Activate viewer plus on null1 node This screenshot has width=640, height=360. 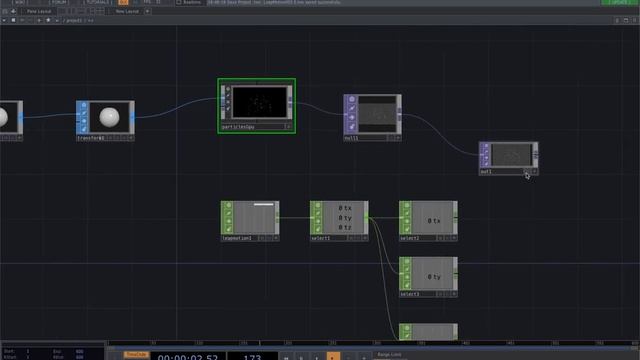point(398,138)
